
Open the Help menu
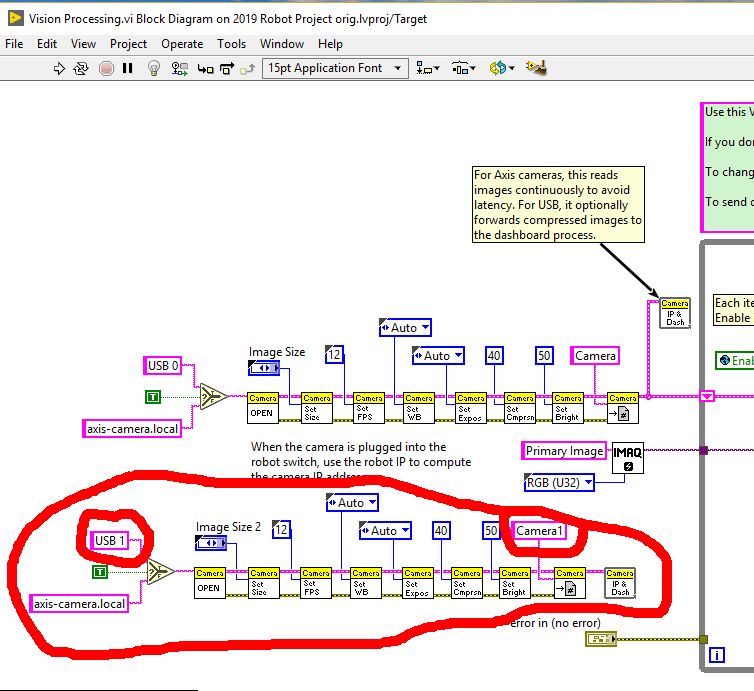tap(330, 44)
